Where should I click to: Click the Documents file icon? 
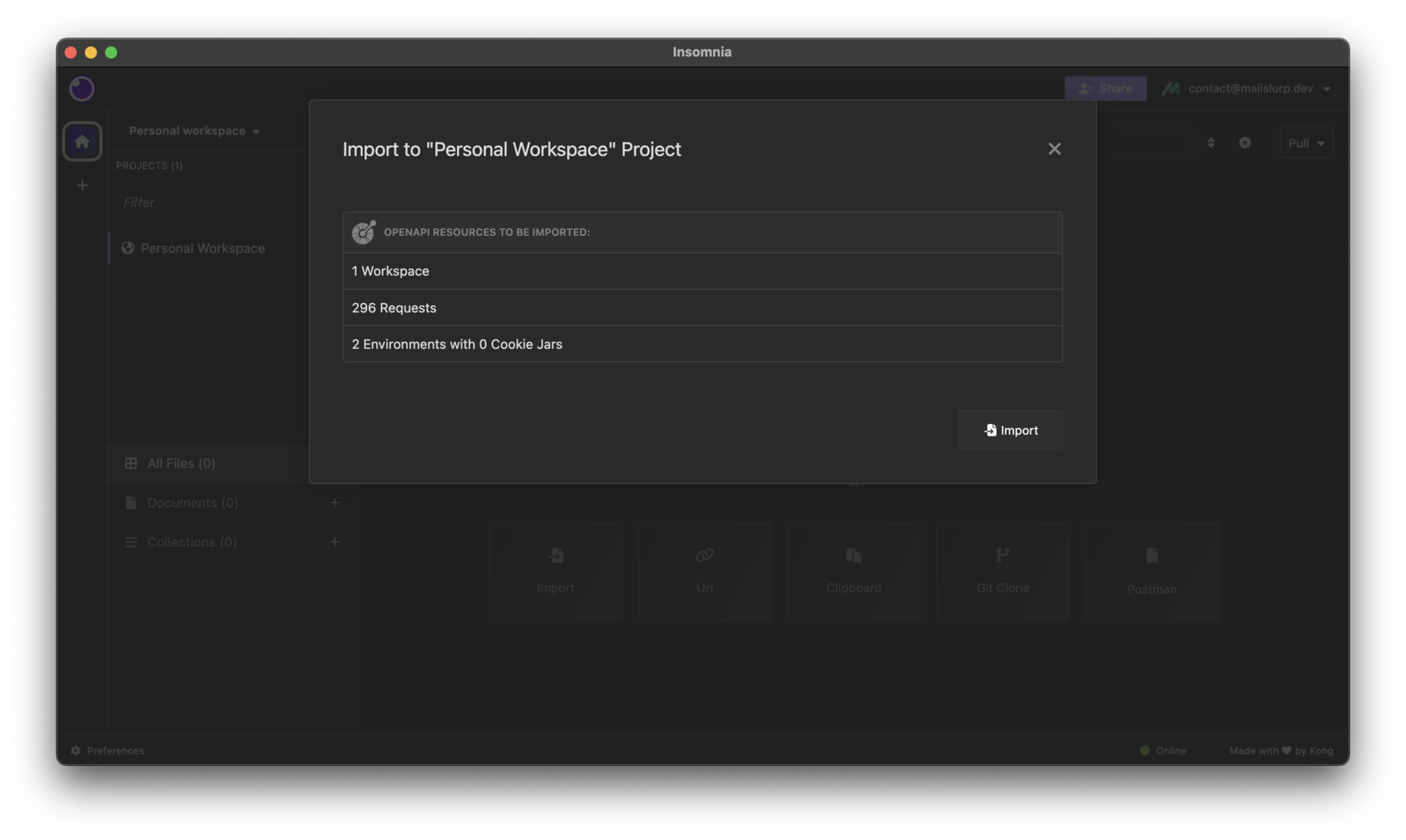[130, 503]
